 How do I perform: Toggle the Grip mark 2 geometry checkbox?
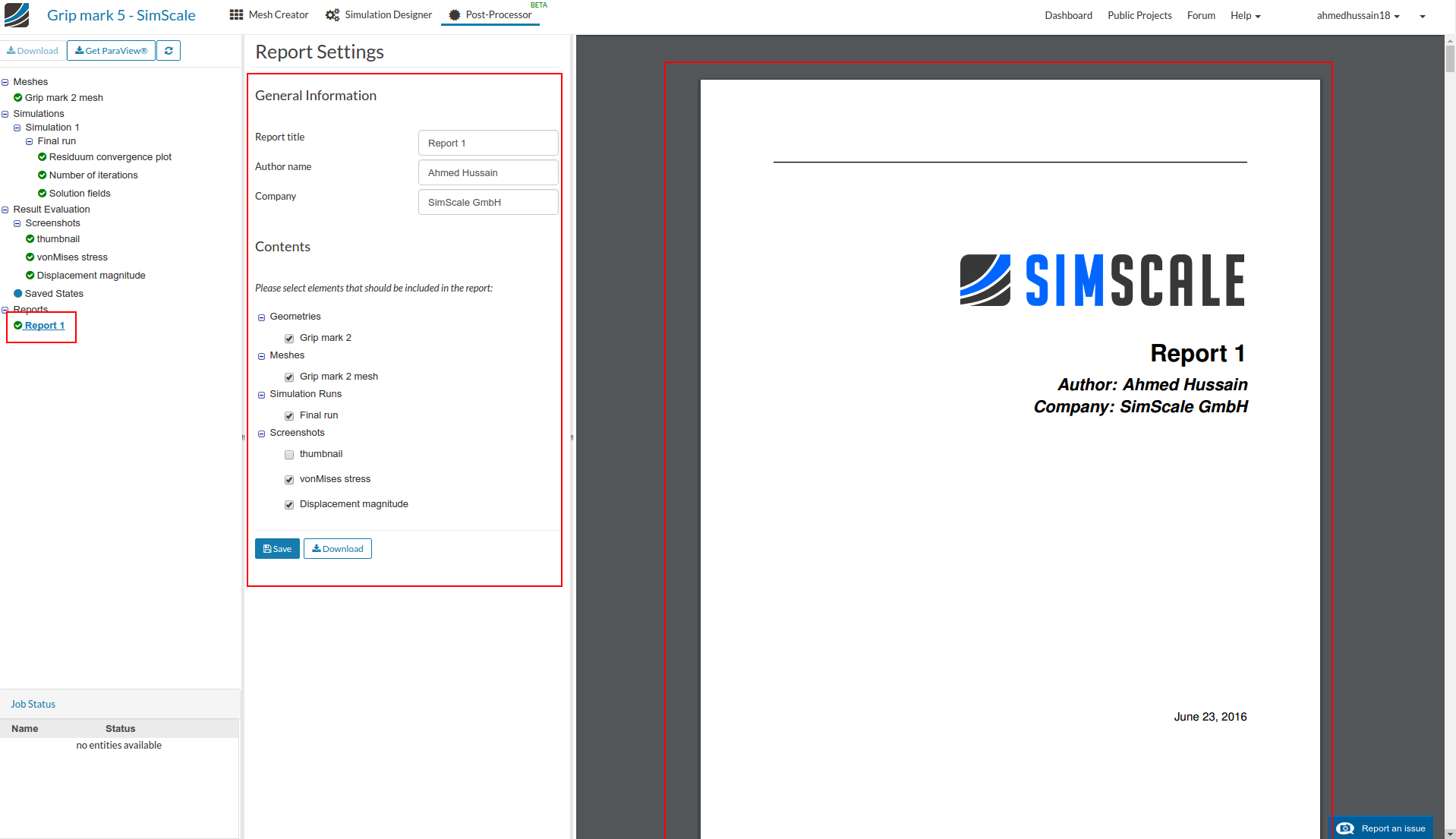289,339
